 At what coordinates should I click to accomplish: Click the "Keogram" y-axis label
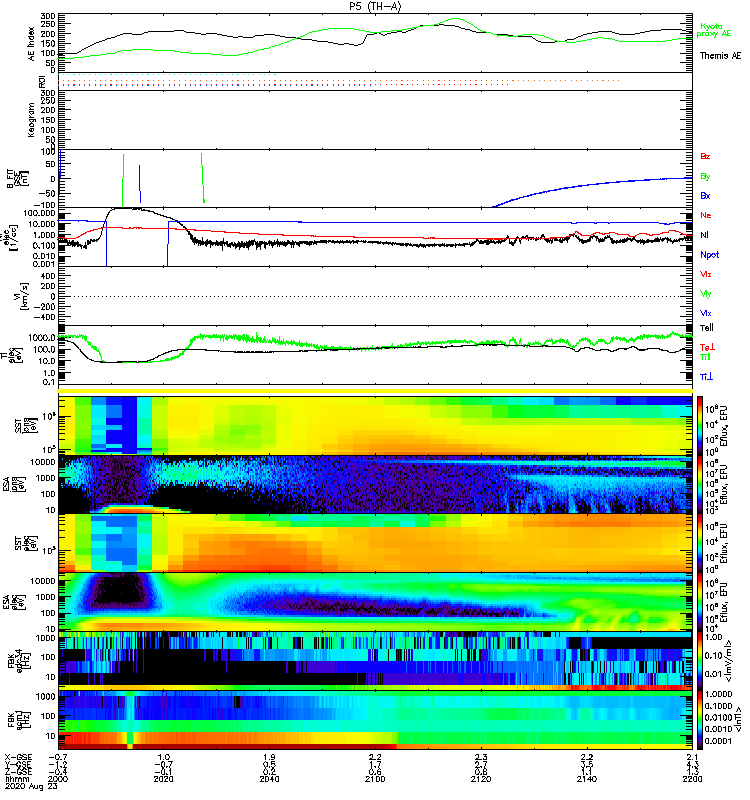32,120
